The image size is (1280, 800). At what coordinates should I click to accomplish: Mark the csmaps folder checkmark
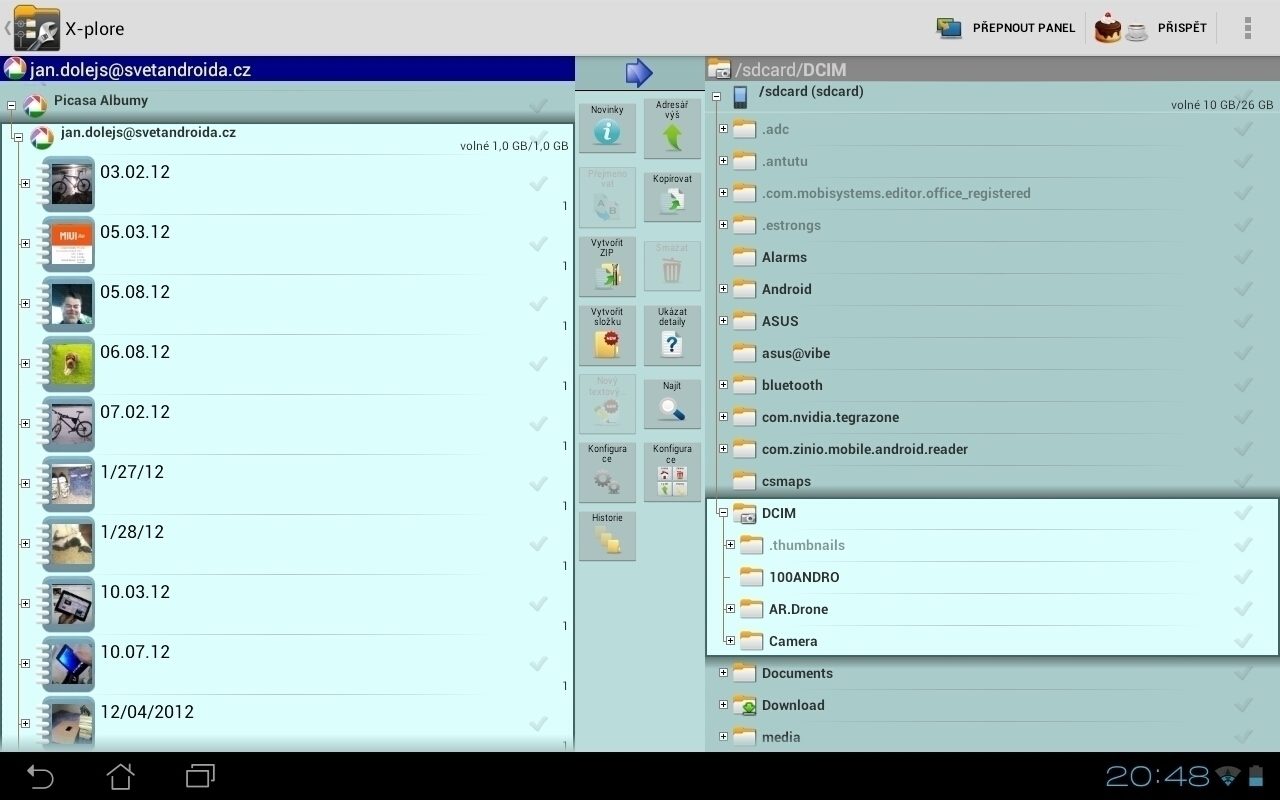[1243, 481]
